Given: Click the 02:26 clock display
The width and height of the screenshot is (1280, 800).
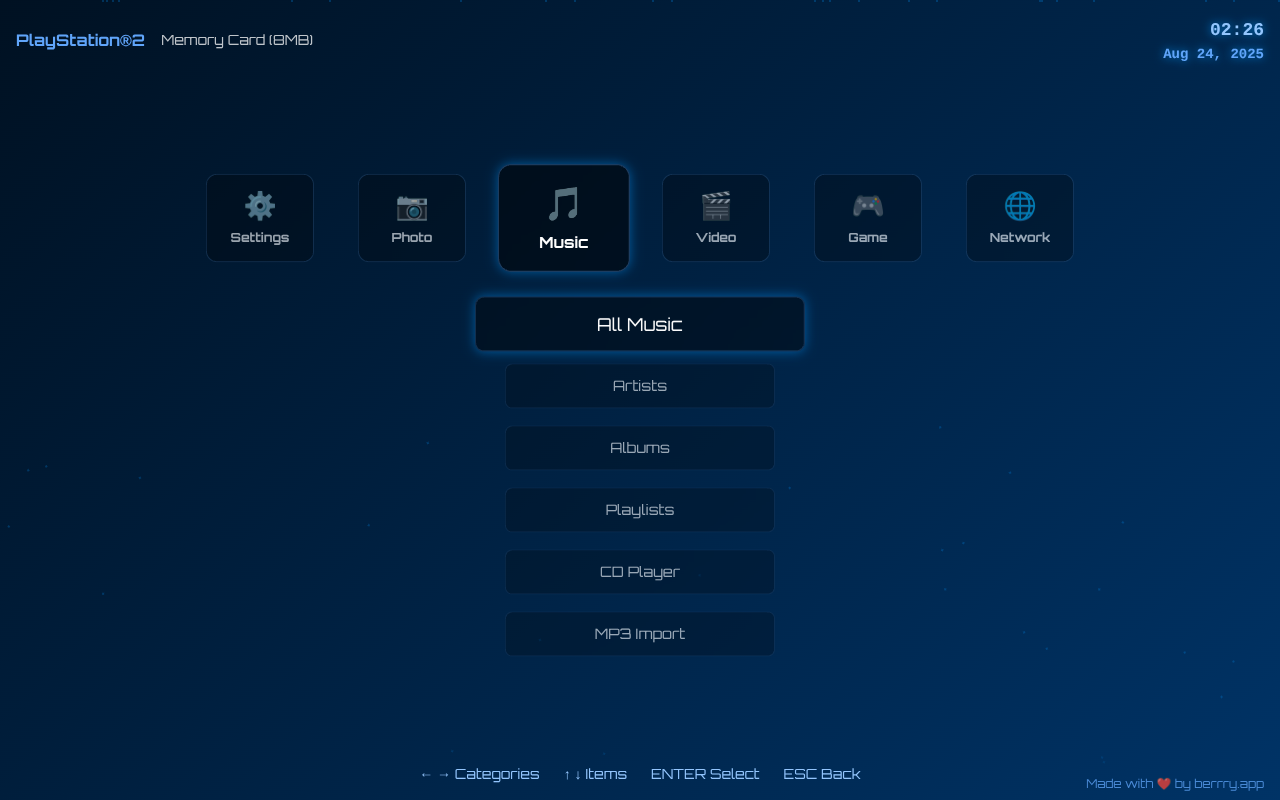Looking at the screenshot, I should pos(1237,29).
